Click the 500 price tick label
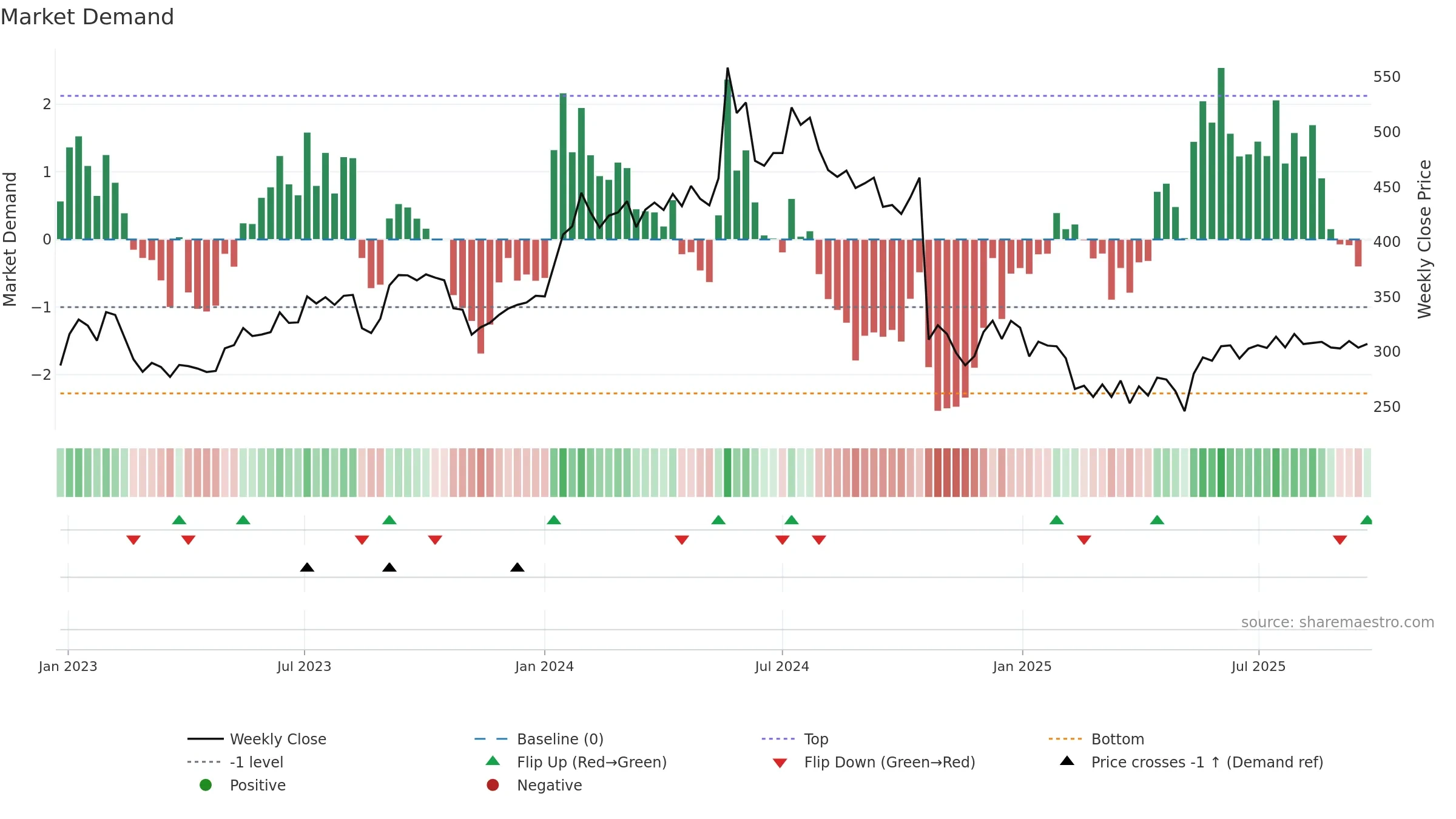Viewport: 1456px width, 819px height. 1387,132
